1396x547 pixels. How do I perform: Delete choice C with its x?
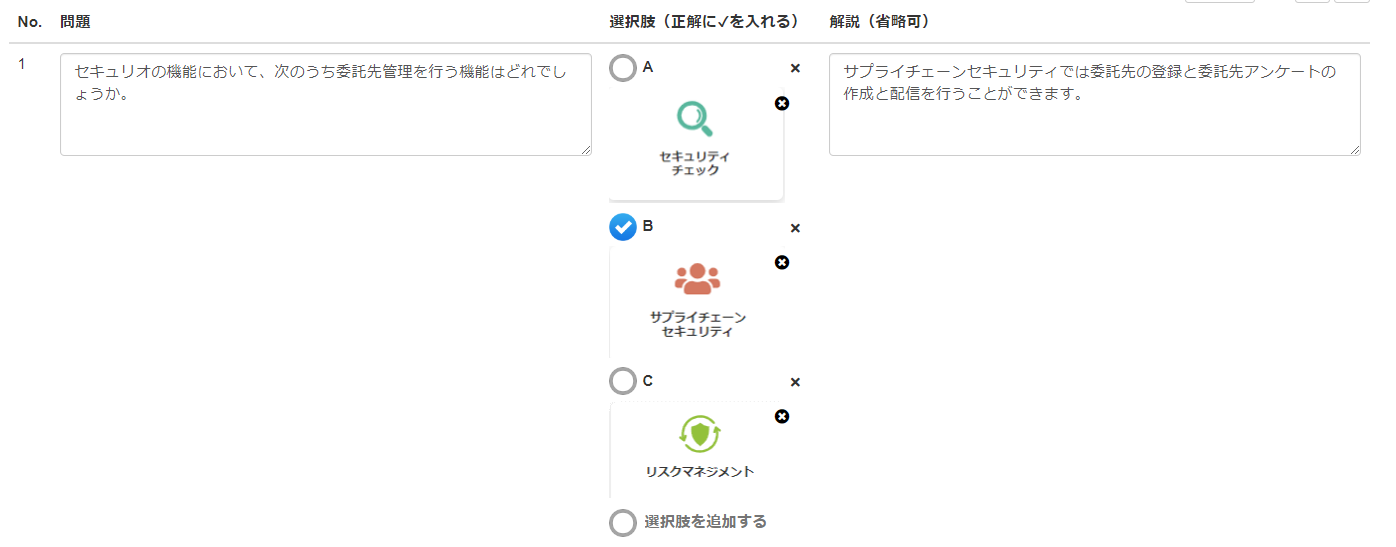tap(795, 382)
